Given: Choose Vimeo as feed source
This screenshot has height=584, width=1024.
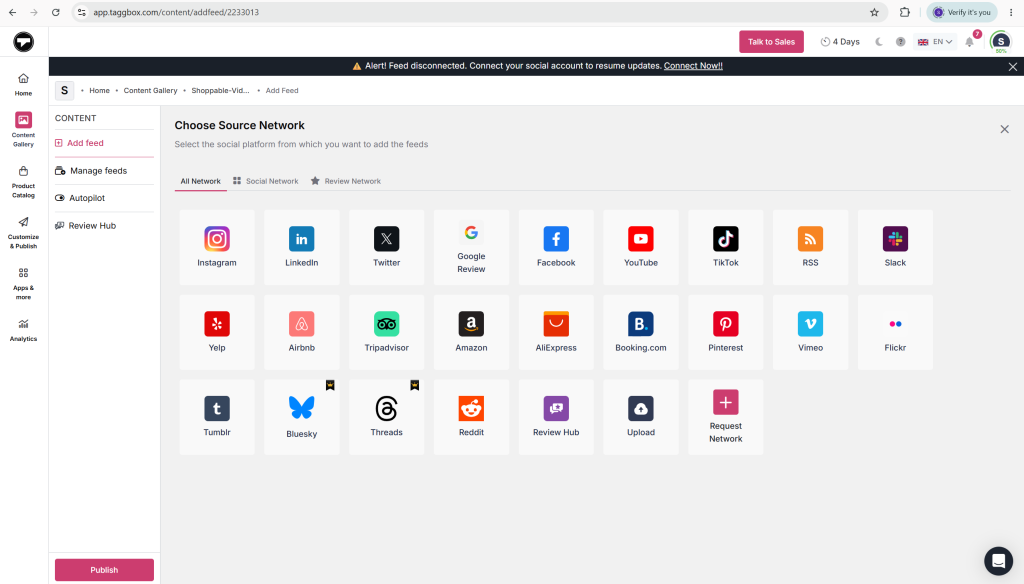Looking at the screenshot, I should (810, 332).
